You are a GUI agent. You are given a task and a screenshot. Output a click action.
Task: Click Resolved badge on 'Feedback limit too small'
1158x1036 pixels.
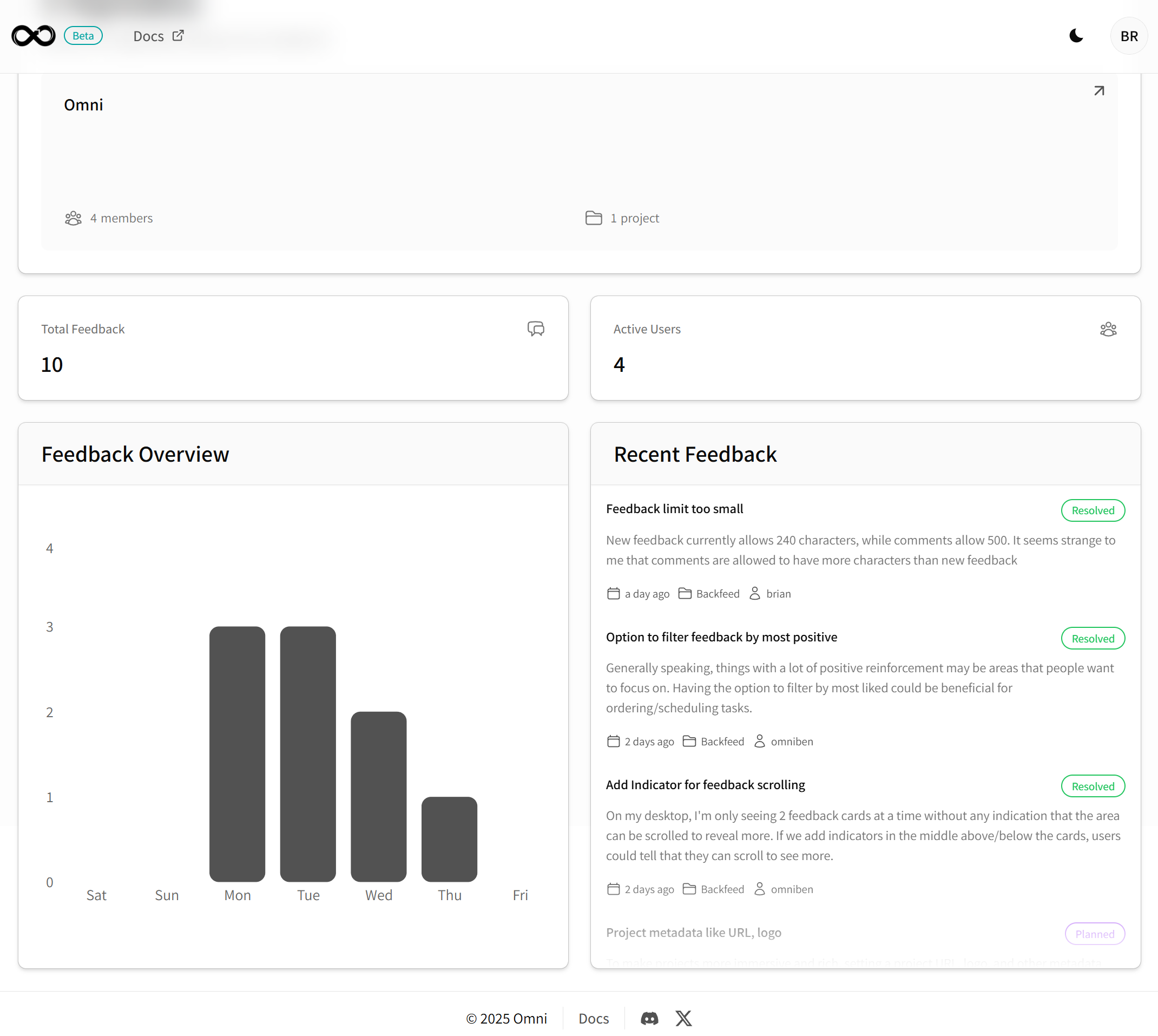(x=1093, y=510)
